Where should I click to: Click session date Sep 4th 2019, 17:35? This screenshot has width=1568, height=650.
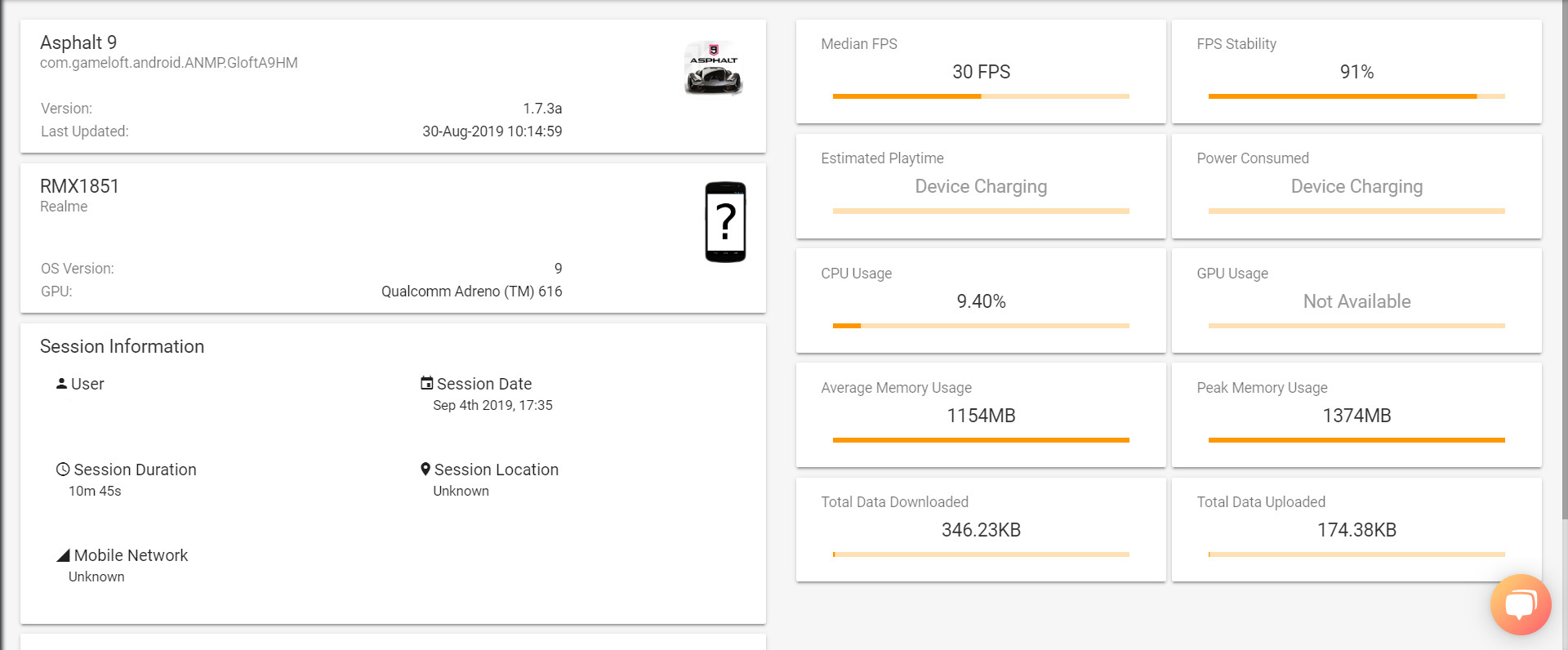click(492, 405)
